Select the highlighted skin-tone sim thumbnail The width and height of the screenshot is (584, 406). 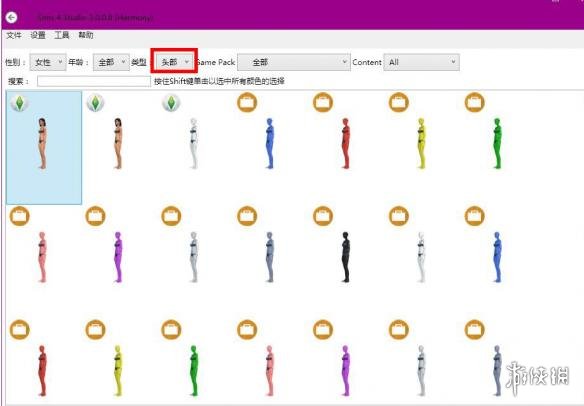[x=44, y=148]
